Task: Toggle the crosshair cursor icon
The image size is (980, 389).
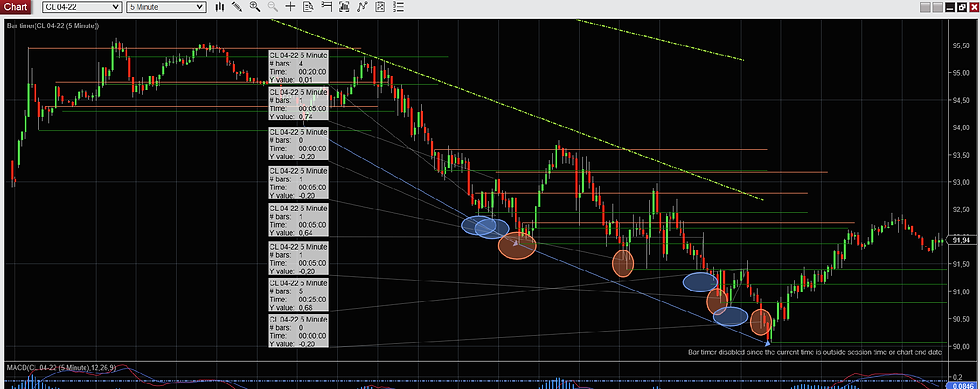Action: tap(290, 7)
